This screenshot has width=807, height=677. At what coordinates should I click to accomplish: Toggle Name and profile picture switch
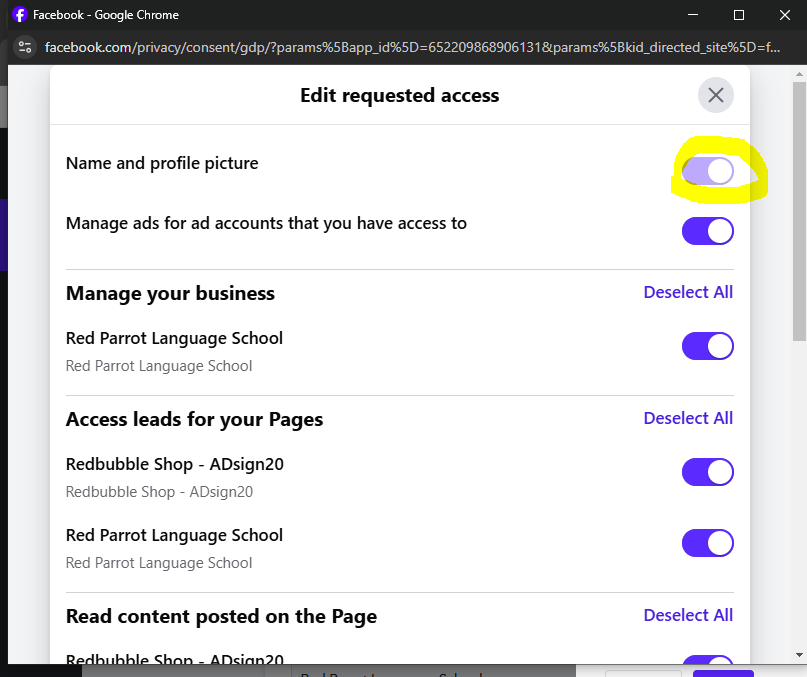(x=707, y=171)
